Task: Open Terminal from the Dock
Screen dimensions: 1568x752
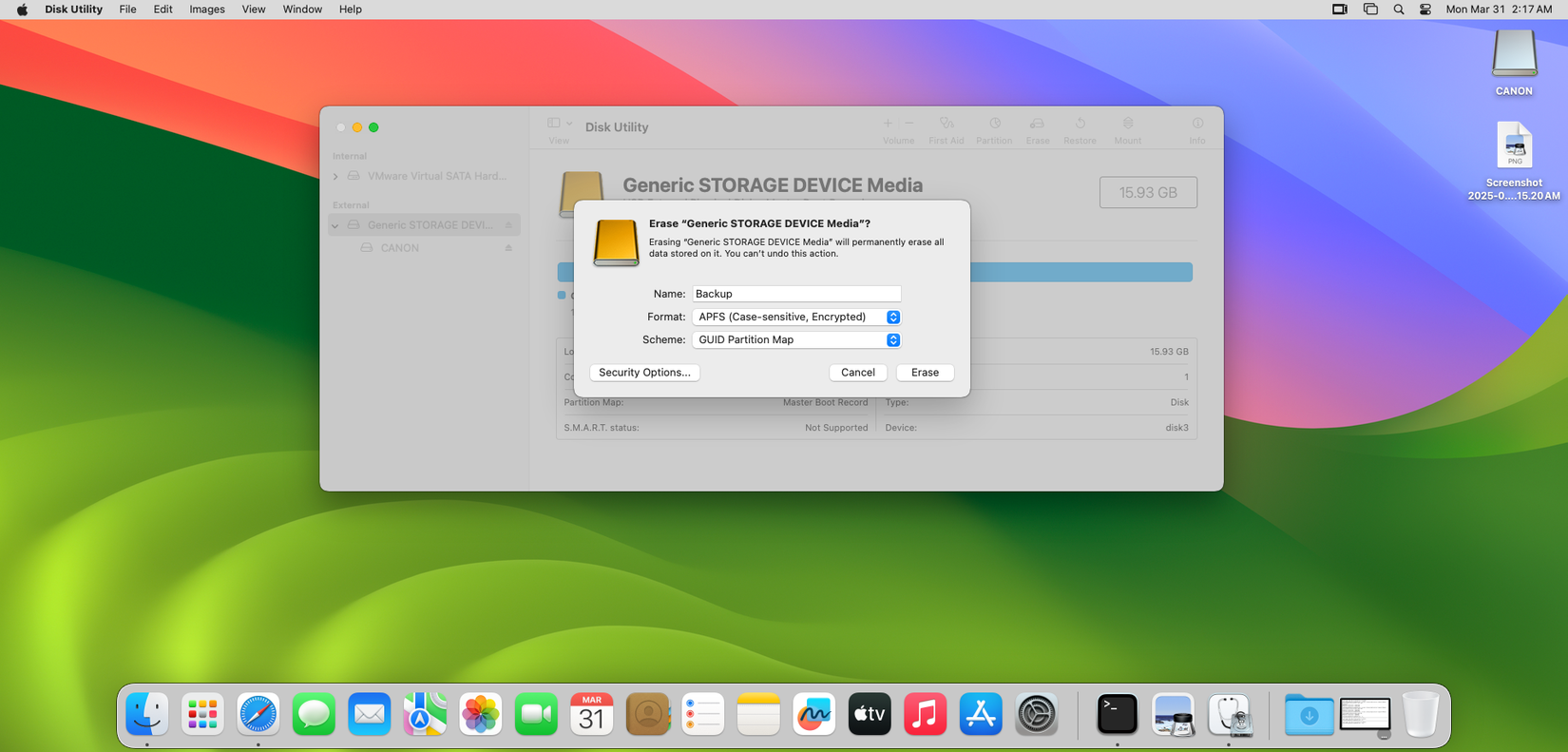Action: (1117, 714)
